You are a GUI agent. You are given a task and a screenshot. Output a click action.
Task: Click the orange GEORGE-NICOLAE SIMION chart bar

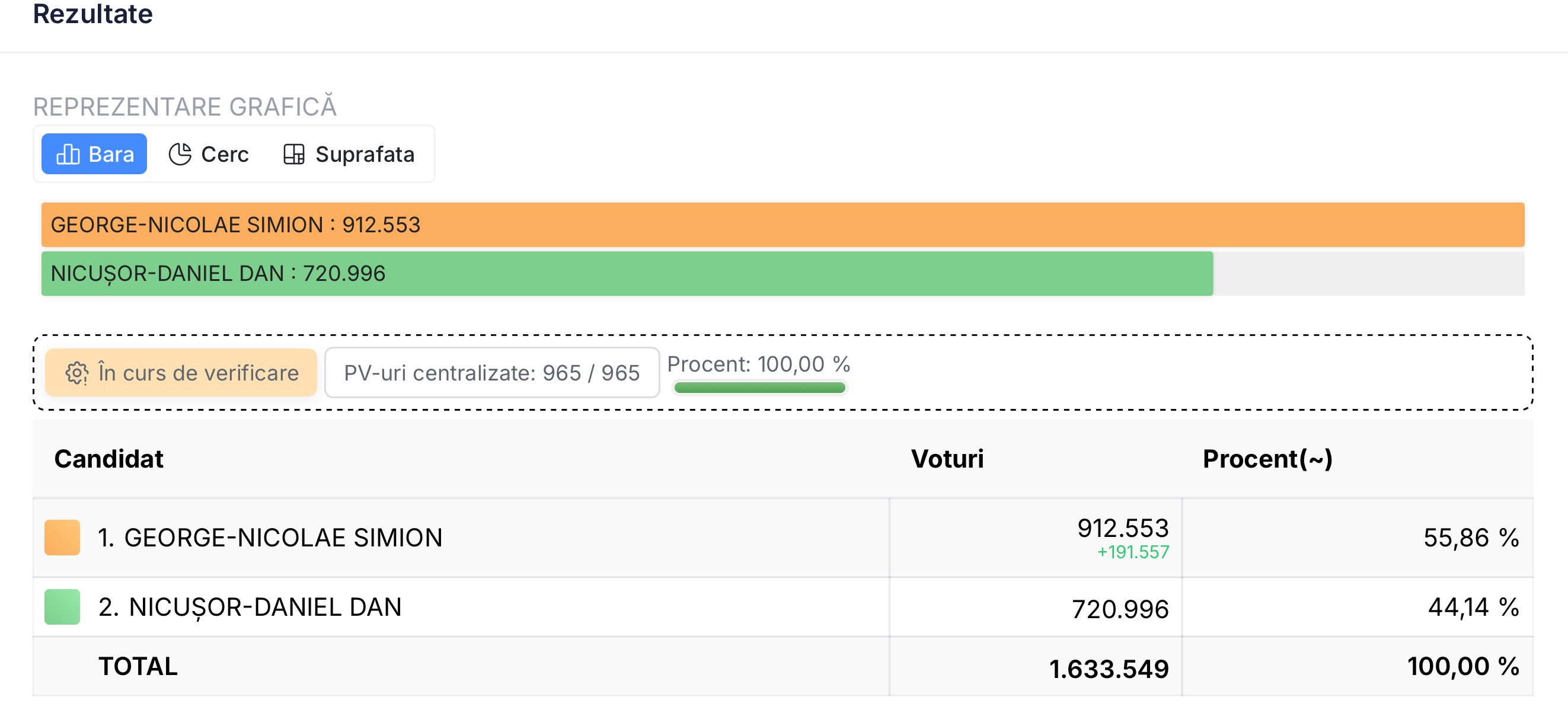click(783, 225)
